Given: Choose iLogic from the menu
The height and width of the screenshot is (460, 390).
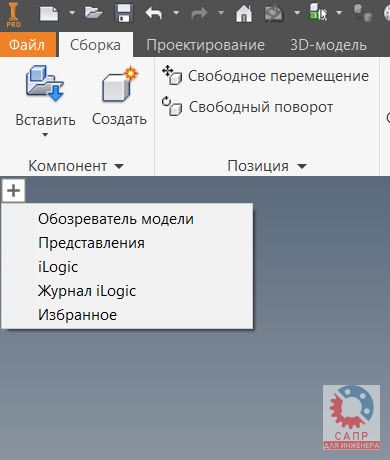Looking at the screenshot, I should tap(127, 267).
